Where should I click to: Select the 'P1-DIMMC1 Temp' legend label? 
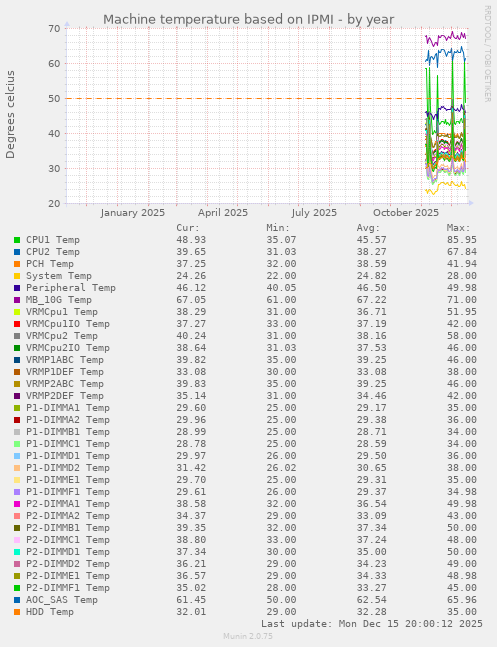[x=68, y=444]
